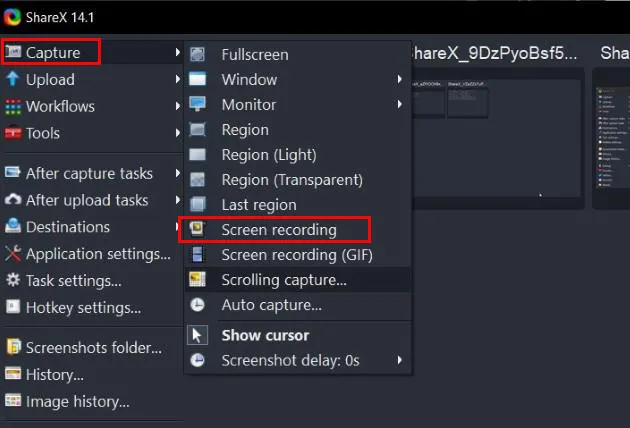This screenshot has height=428, width=630.
Task: Expand the Window submenu arrow
Action: pos(399,79)
